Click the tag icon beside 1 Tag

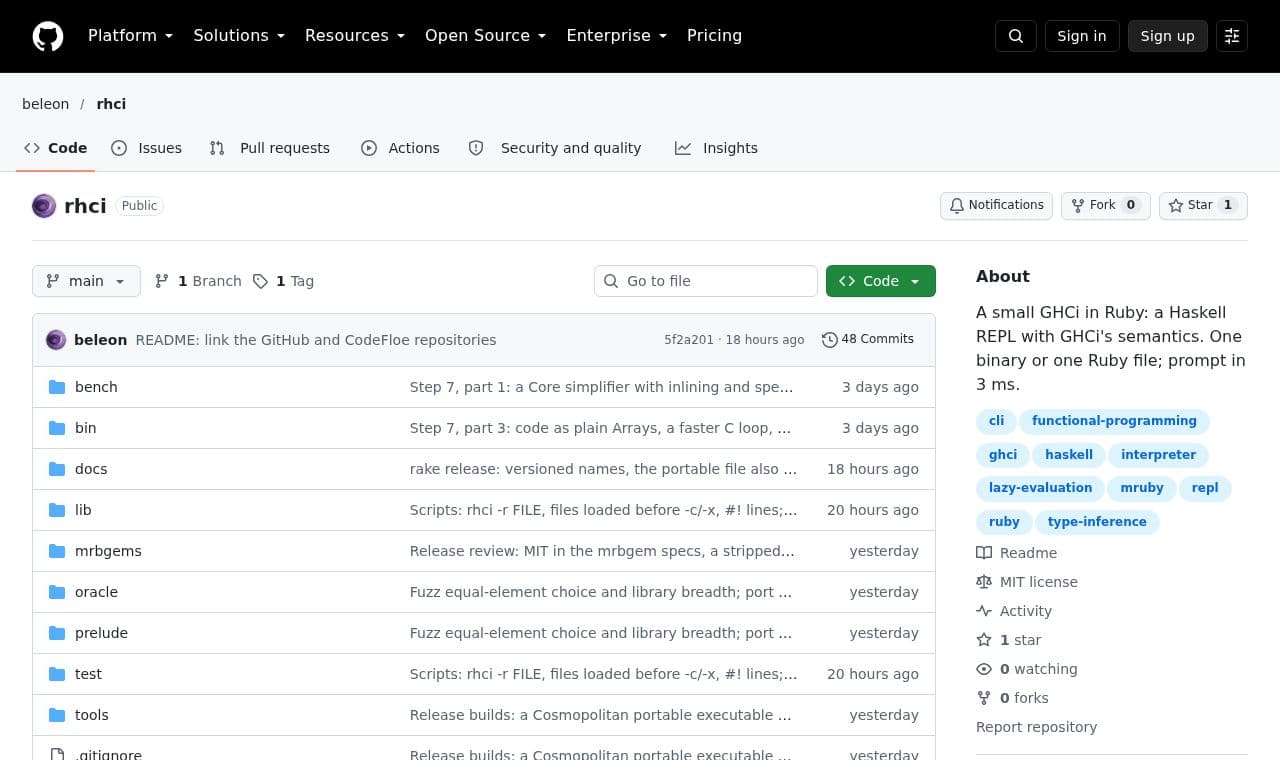[x=260, y=281]
